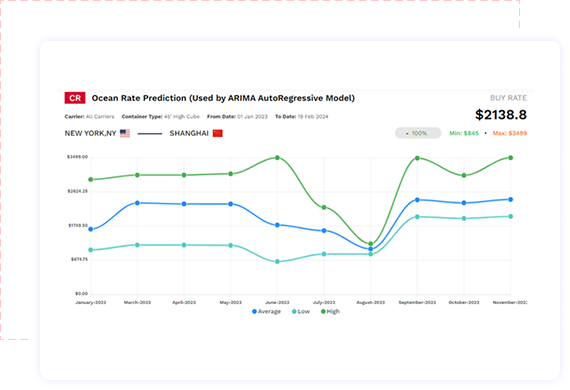This screenshot has width=570, height=390.
Task: Click the May-2023 x-axis label
Action: (231, 302)
